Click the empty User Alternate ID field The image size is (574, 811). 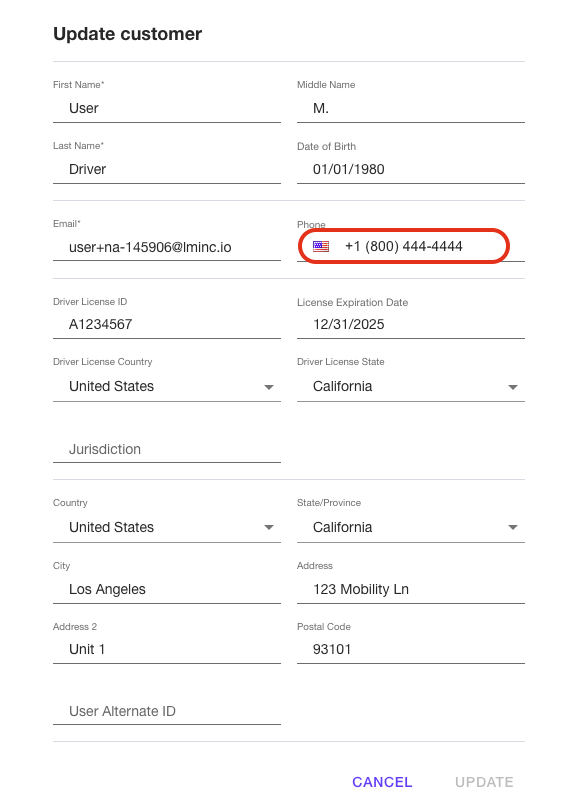coord(167,711)
